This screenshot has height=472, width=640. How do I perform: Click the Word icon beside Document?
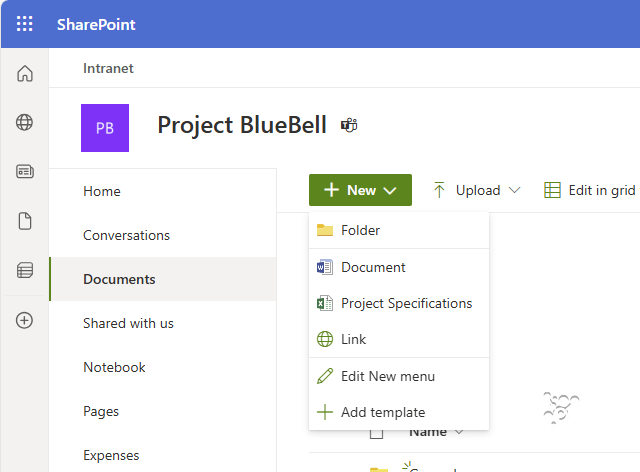click(x=325, y=267)
